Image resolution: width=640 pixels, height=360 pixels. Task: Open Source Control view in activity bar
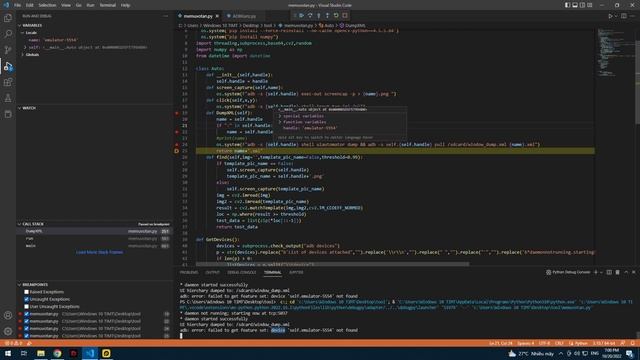coord(8,50)
